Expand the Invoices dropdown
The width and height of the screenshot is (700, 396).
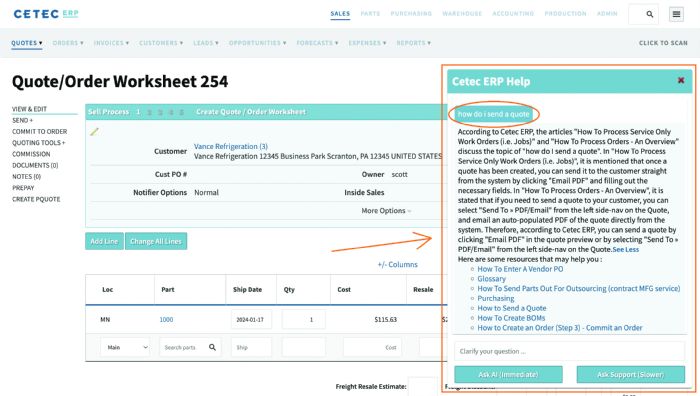[111, 43]
